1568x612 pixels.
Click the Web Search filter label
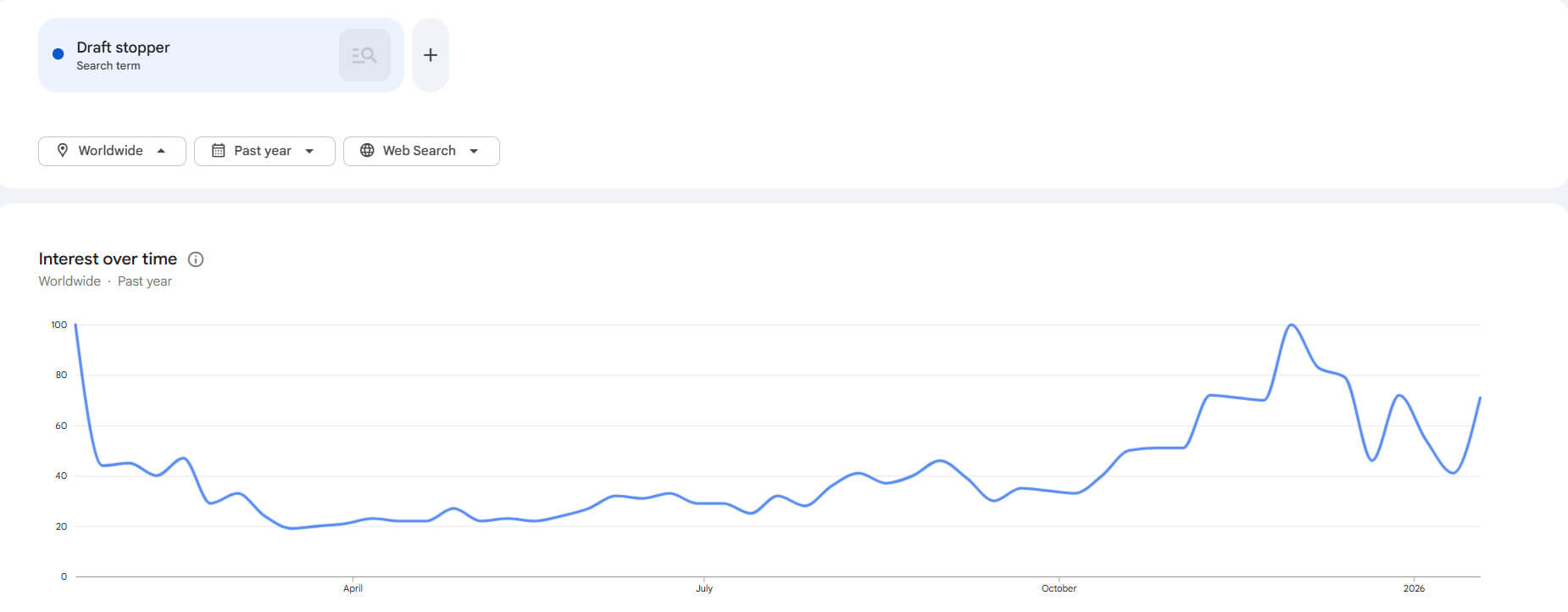pos(419,150)
